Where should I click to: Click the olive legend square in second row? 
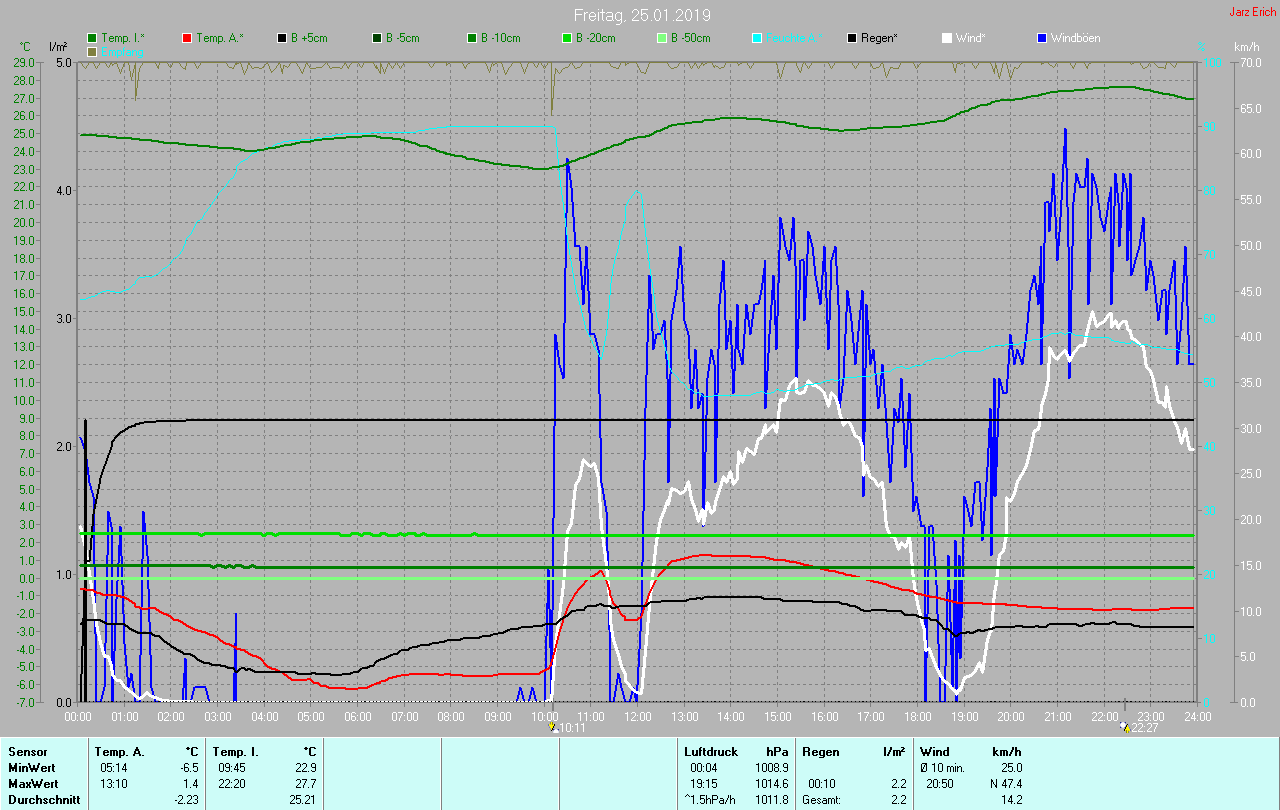click(92, 51)
